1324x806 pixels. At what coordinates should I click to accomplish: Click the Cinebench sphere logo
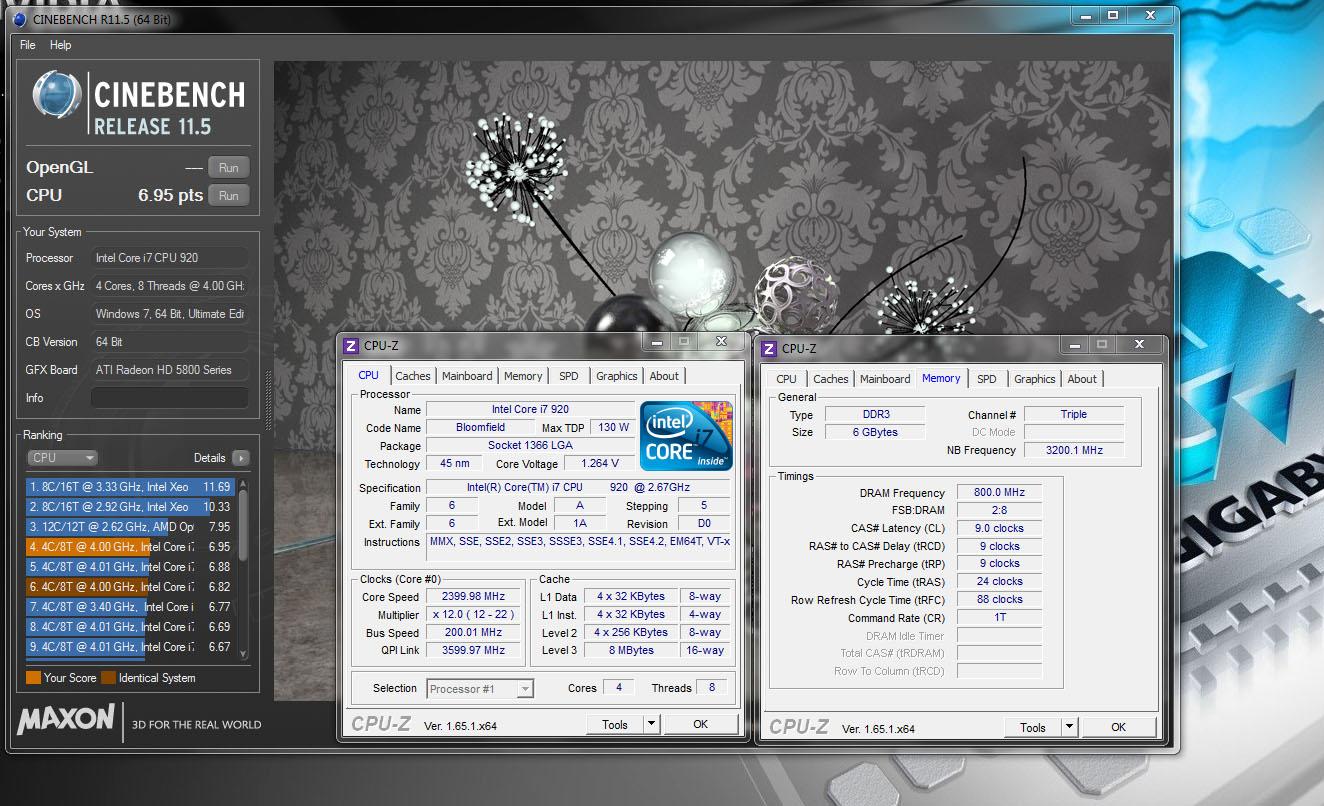[x=55, y=97]
